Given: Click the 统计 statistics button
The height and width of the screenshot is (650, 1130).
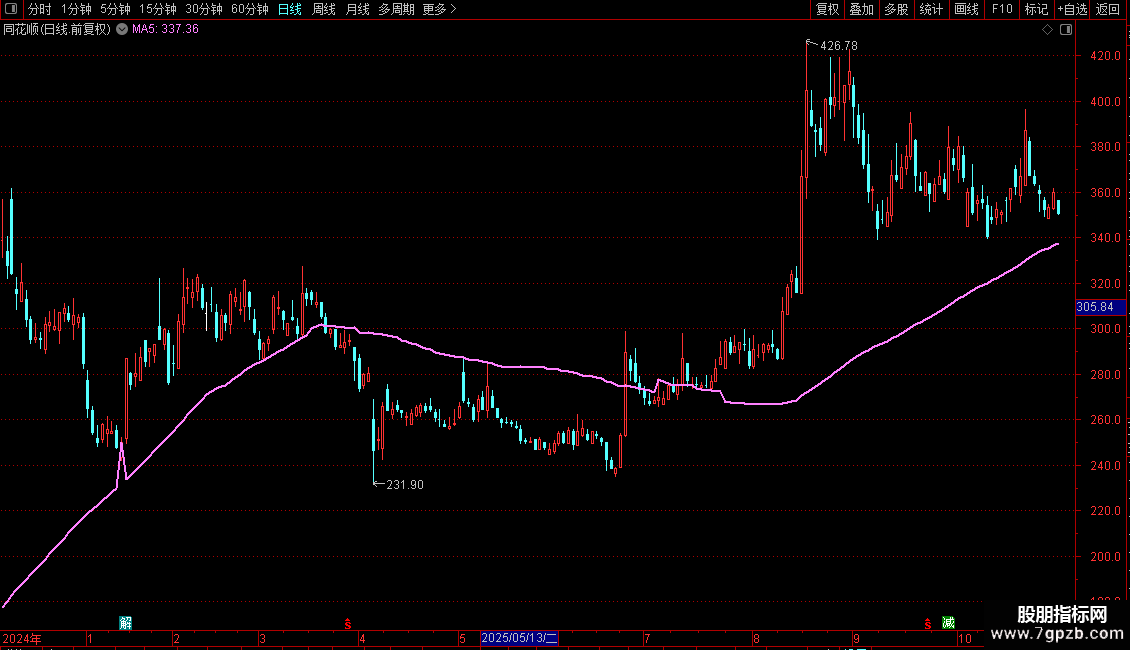Looking at the screenshot, I should click(x=931, y=9).
